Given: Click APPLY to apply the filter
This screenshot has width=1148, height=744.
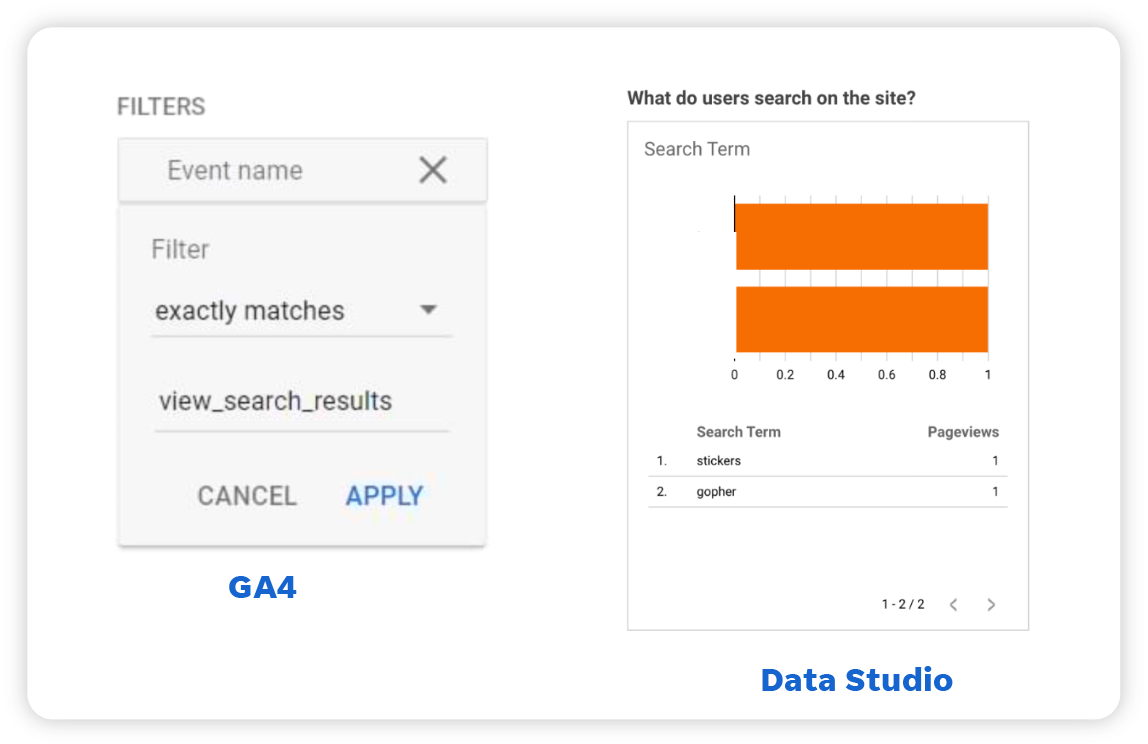Looking at the screenshot, I should [383, 495].
